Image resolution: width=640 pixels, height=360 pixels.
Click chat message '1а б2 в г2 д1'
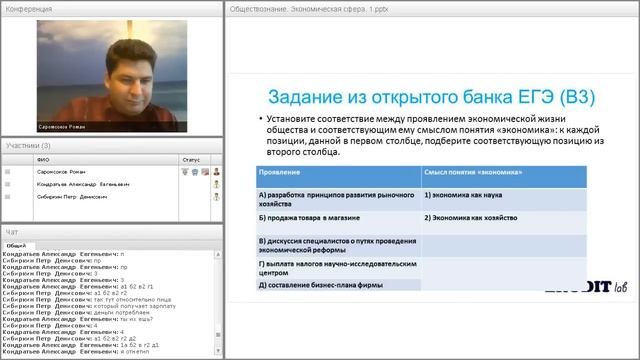tap(140, 345)
